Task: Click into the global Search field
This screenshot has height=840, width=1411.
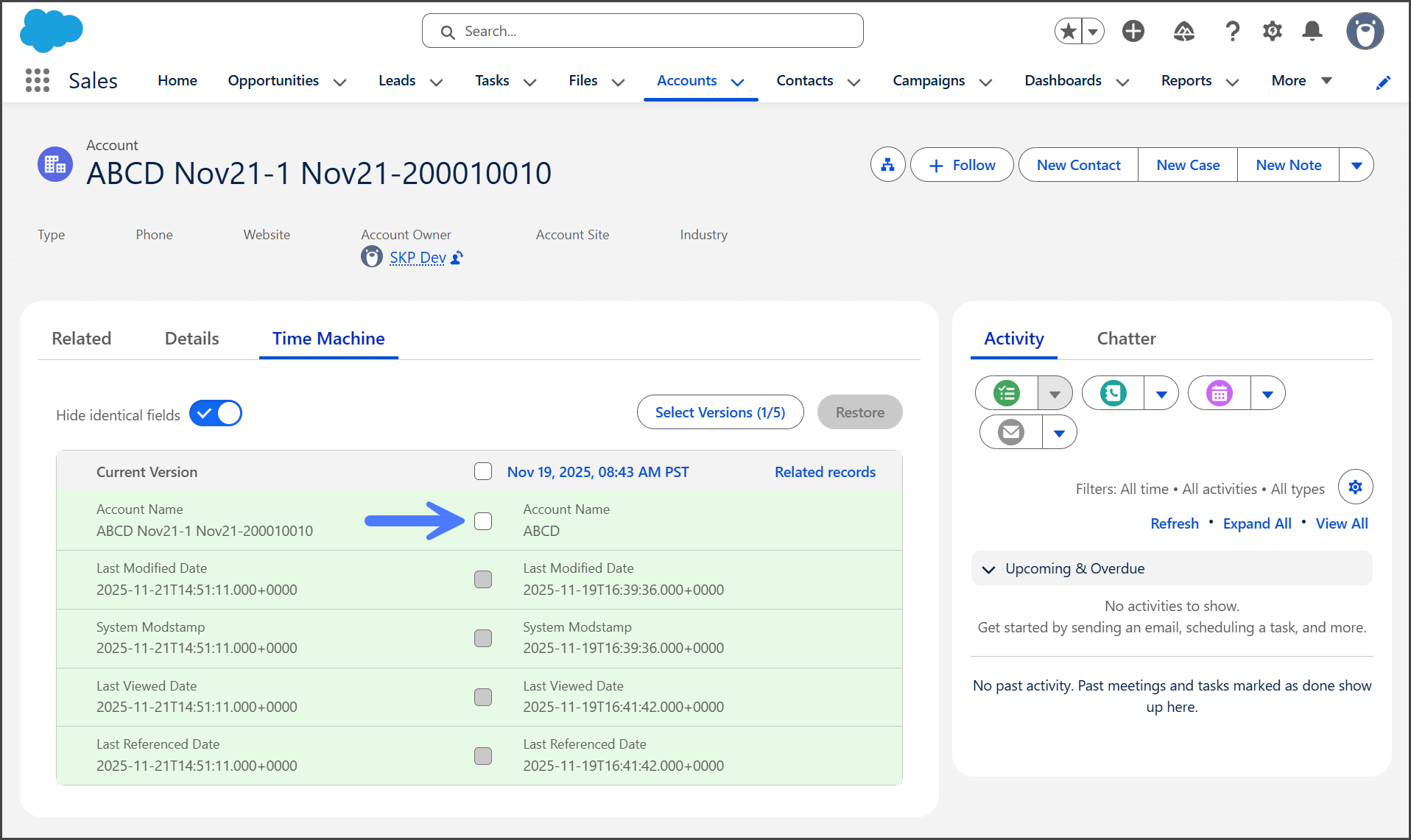Action: [642, 31]
